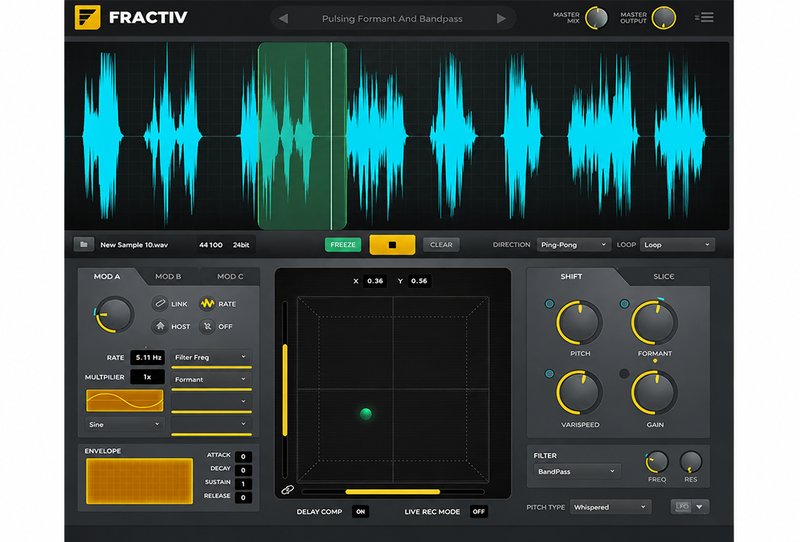The image size is (800, 542).
Task: Open the Formant destination dropdown
Action: tap(211, 379)
